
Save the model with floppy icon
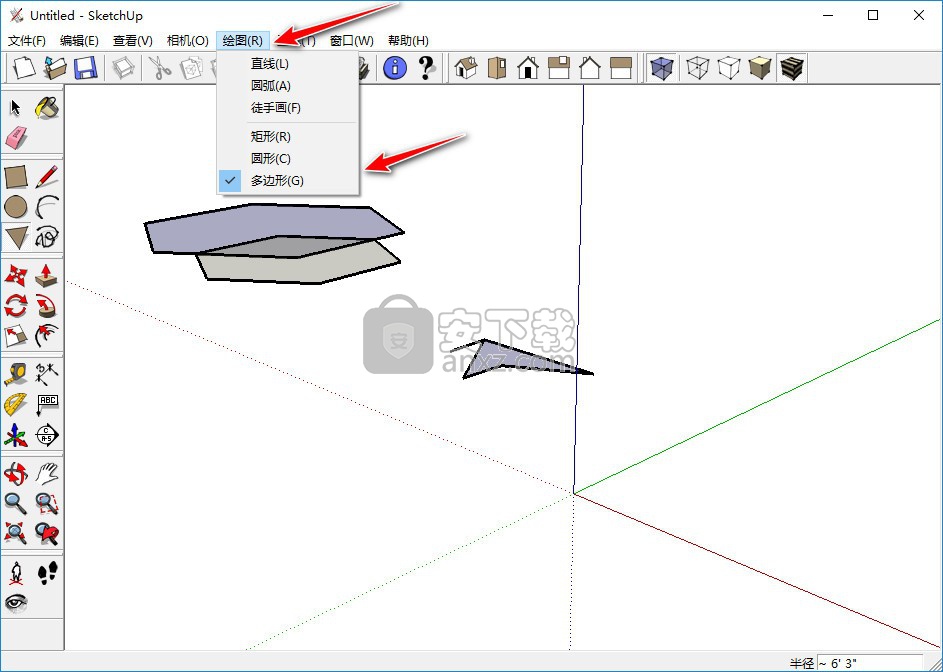click(x=85, y=67)
